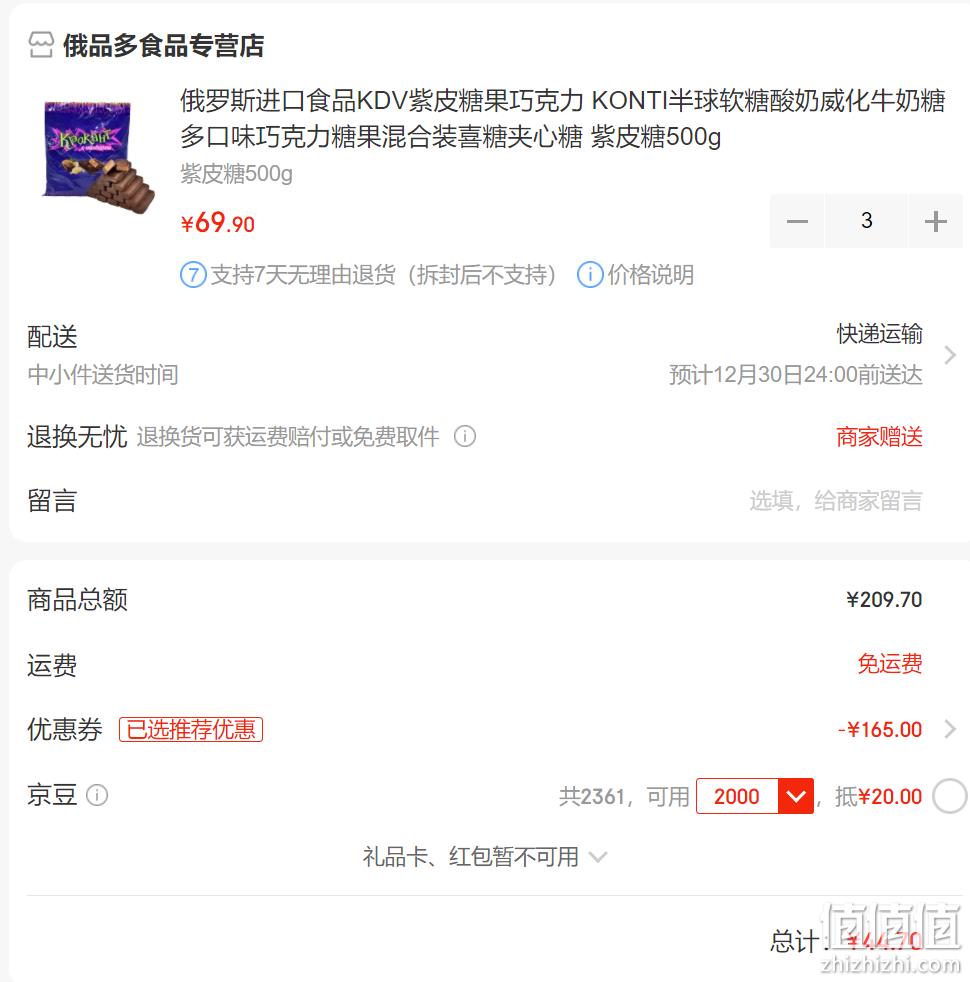Open the 俄品多食品专营店 store page
The height and width of the screenshot is (982, 970).
coord(163,45)
